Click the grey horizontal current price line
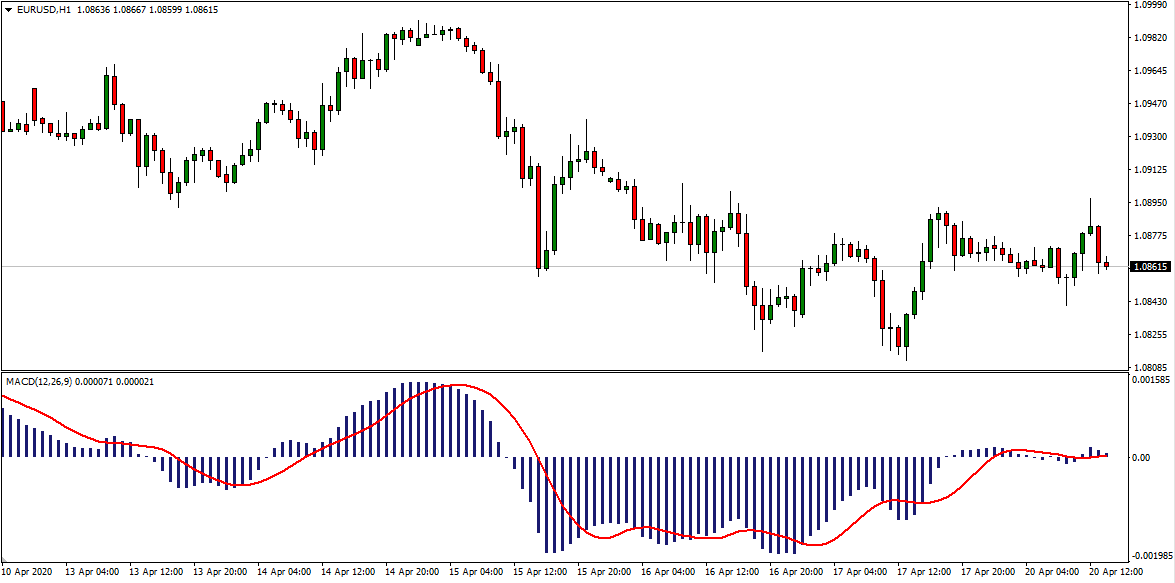This screenshot has width=1175, height=583. [x=300, y=266]
